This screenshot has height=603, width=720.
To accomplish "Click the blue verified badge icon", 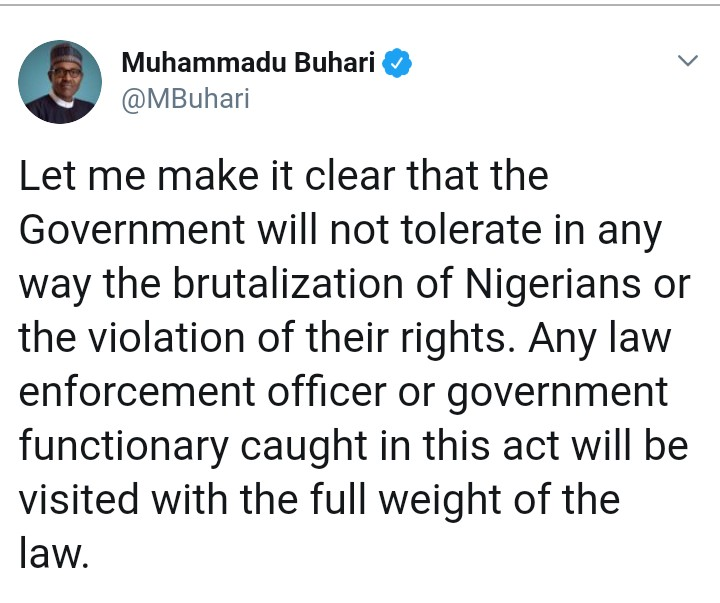I will (x=398, y=64).
